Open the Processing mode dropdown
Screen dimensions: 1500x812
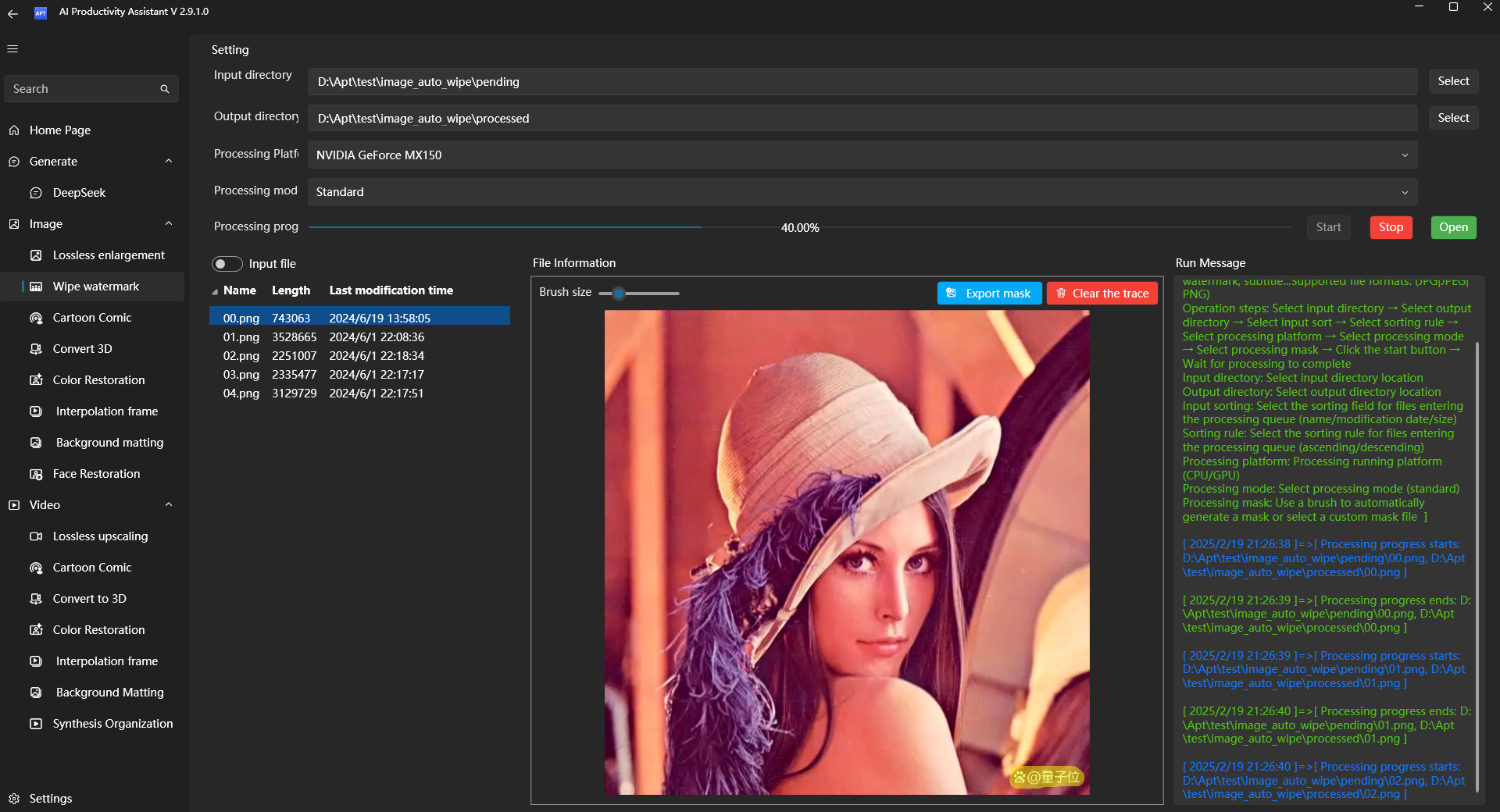pos(862,192)
